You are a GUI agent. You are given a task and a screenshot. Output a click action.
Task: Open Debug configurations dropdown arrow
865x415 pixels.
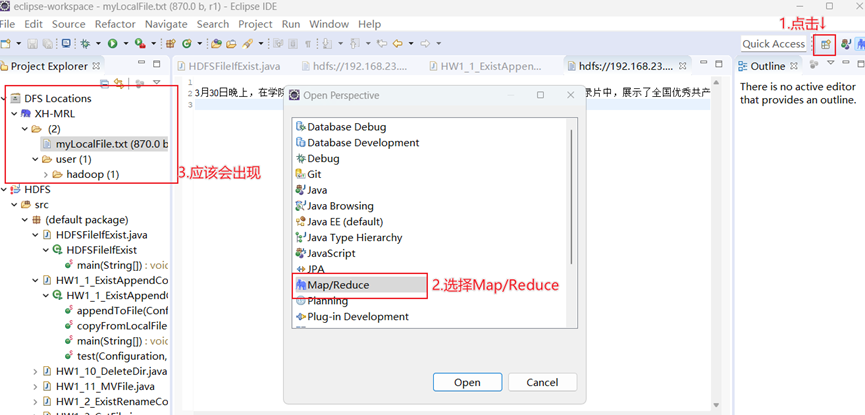[x=98, y=44]
